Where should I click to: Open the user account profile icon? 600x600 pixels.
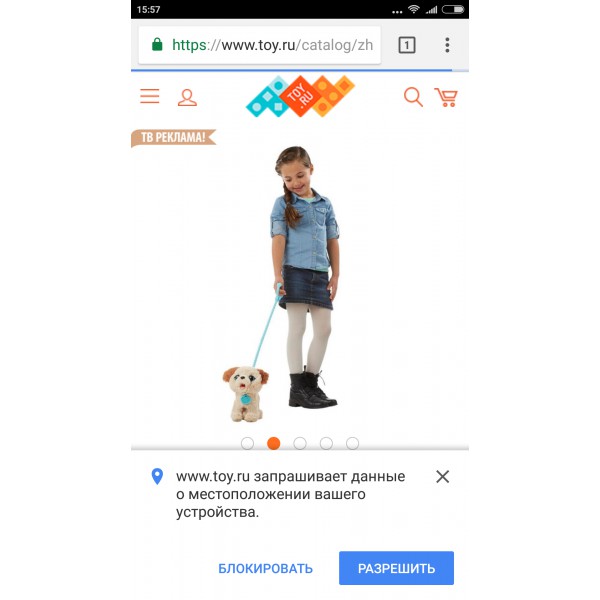point(187,98)
